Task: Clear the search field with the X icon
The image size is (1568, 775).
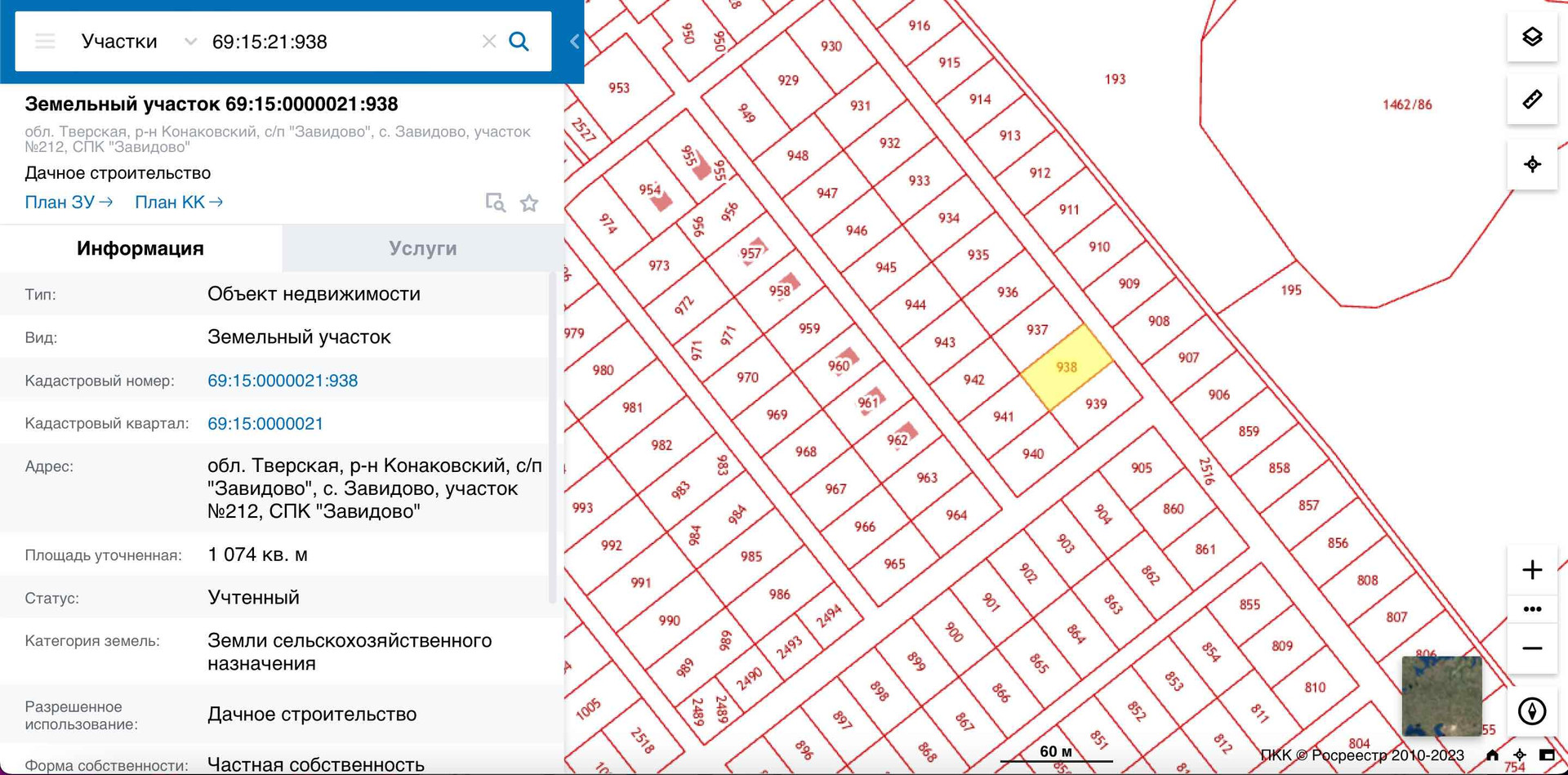Action: pyautogui.click(x=488, y=42)
